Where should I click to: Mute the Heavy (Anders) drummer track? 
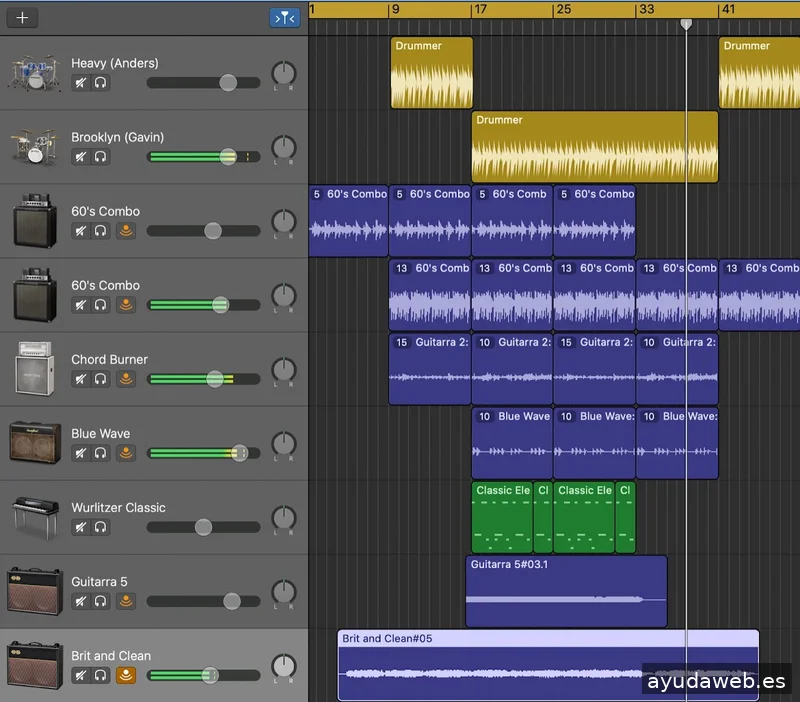click(80, 83)
